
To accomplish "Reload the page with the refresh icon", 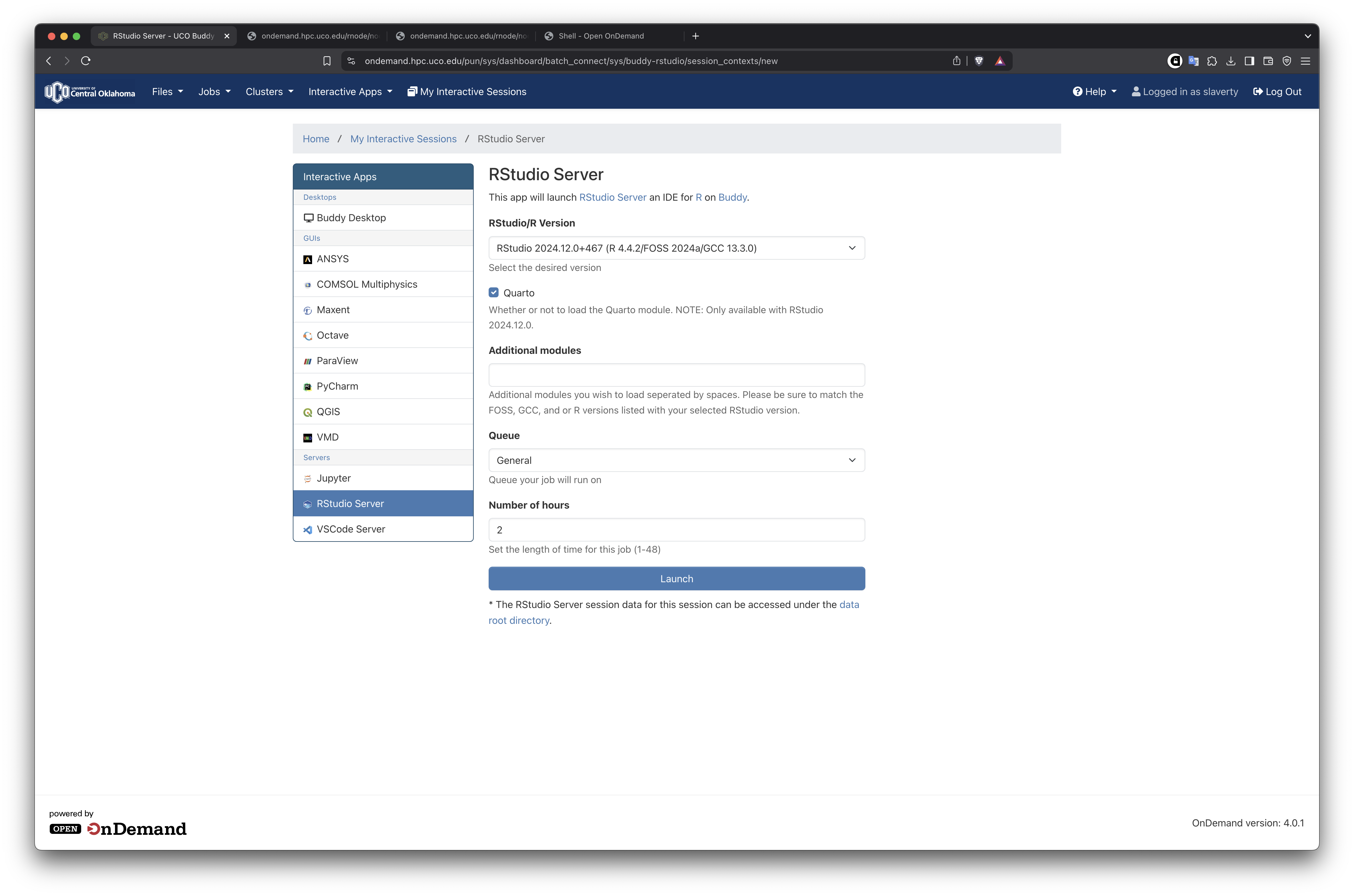I will tap(86, 61).
